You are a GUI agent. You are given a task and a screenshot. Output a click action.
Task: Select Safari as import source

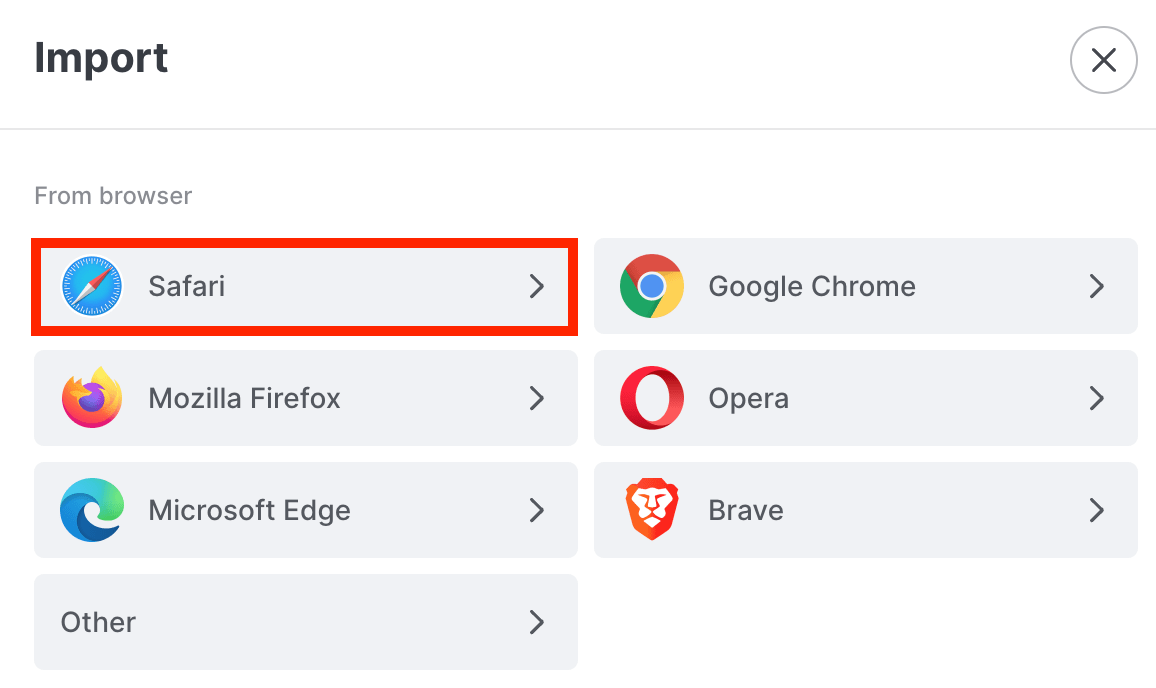305,286
